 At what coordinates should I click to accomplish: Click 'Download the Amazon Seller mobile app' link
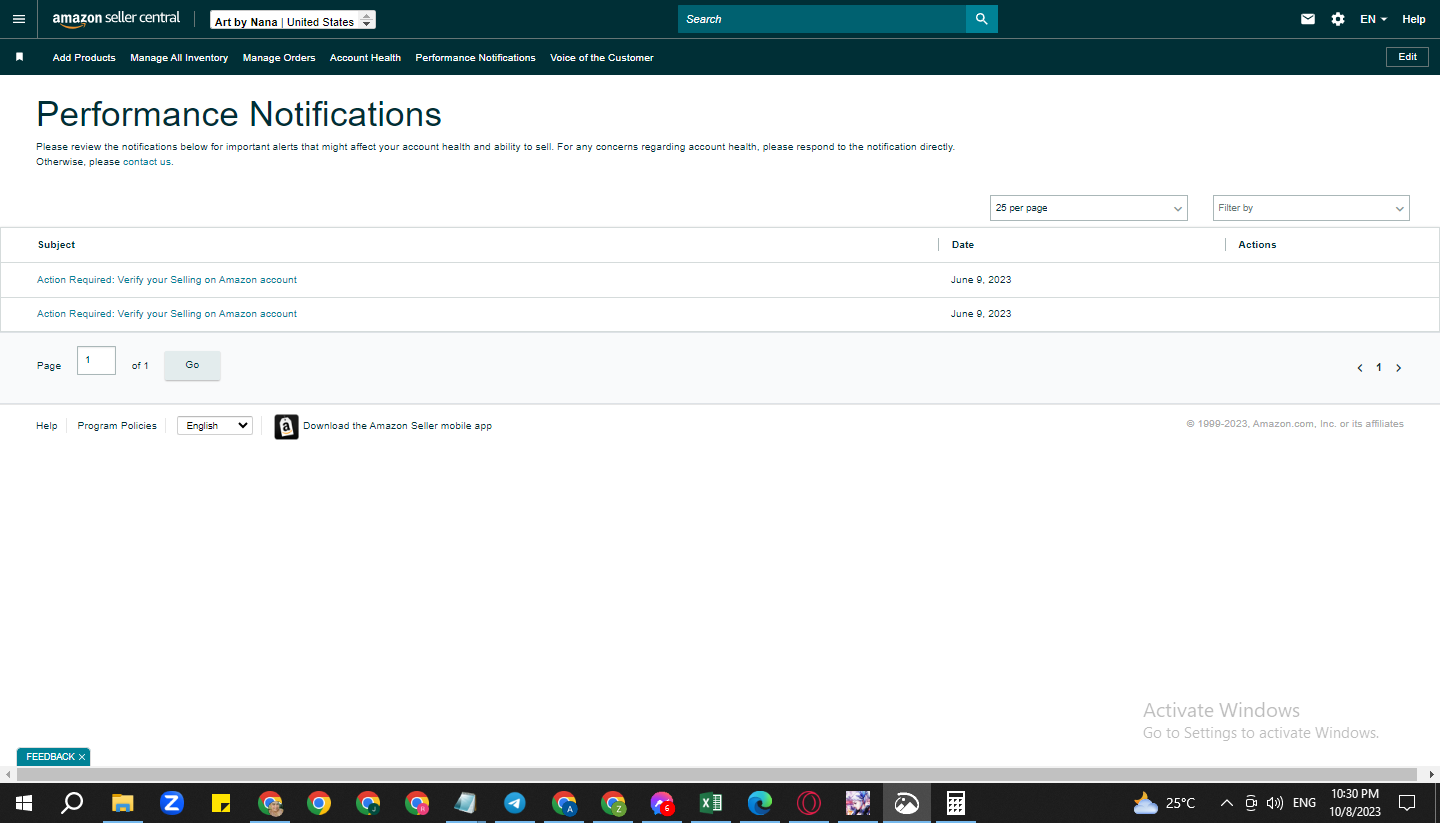click(397, 426)
